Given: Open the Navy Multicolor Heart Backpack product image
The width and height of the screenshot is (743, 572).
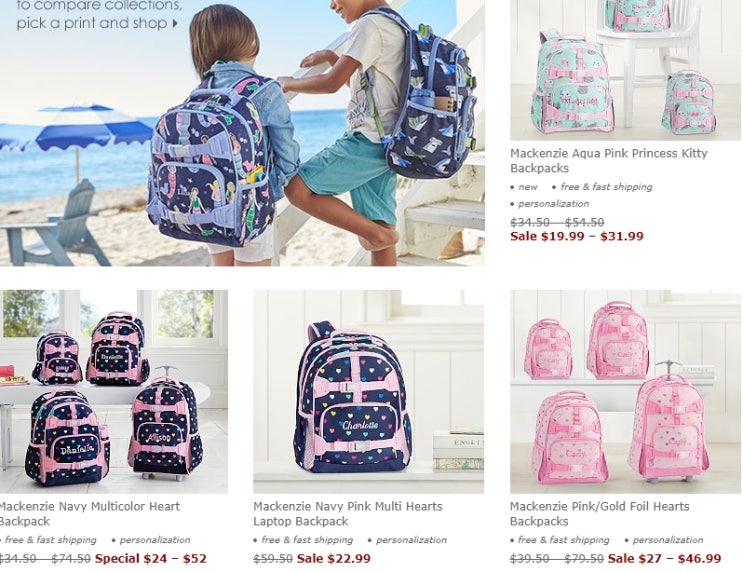Looking at the screenshot, I should [x=114, y=391].
